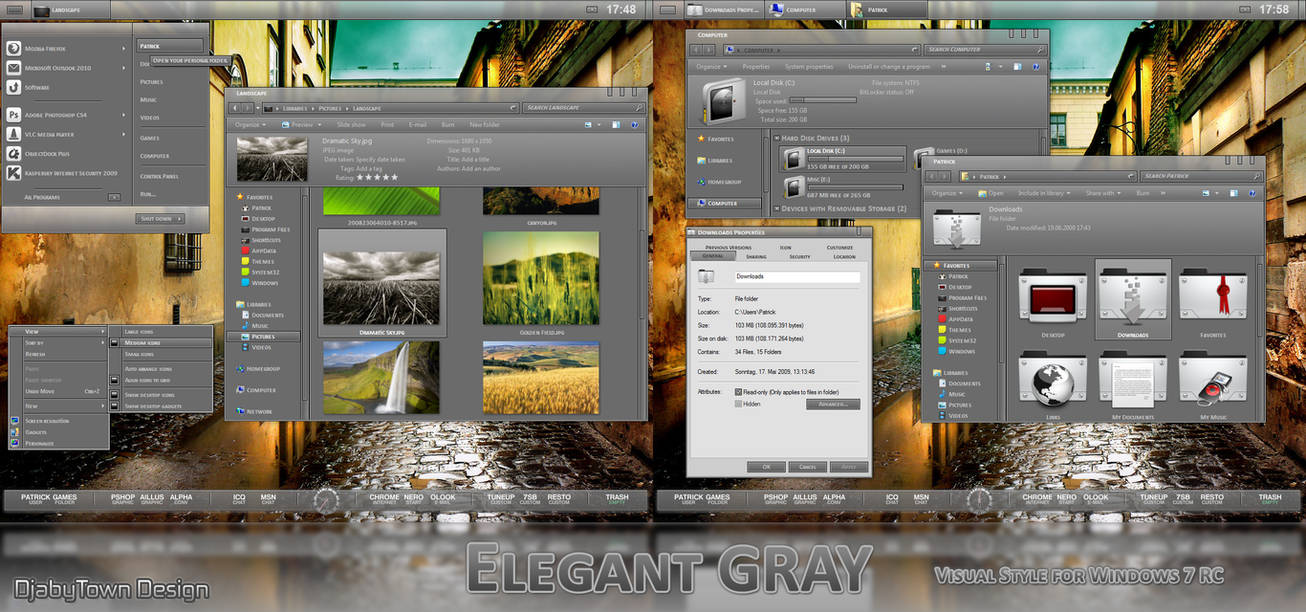Expand Organize menu in Computer window

(711, 67)
